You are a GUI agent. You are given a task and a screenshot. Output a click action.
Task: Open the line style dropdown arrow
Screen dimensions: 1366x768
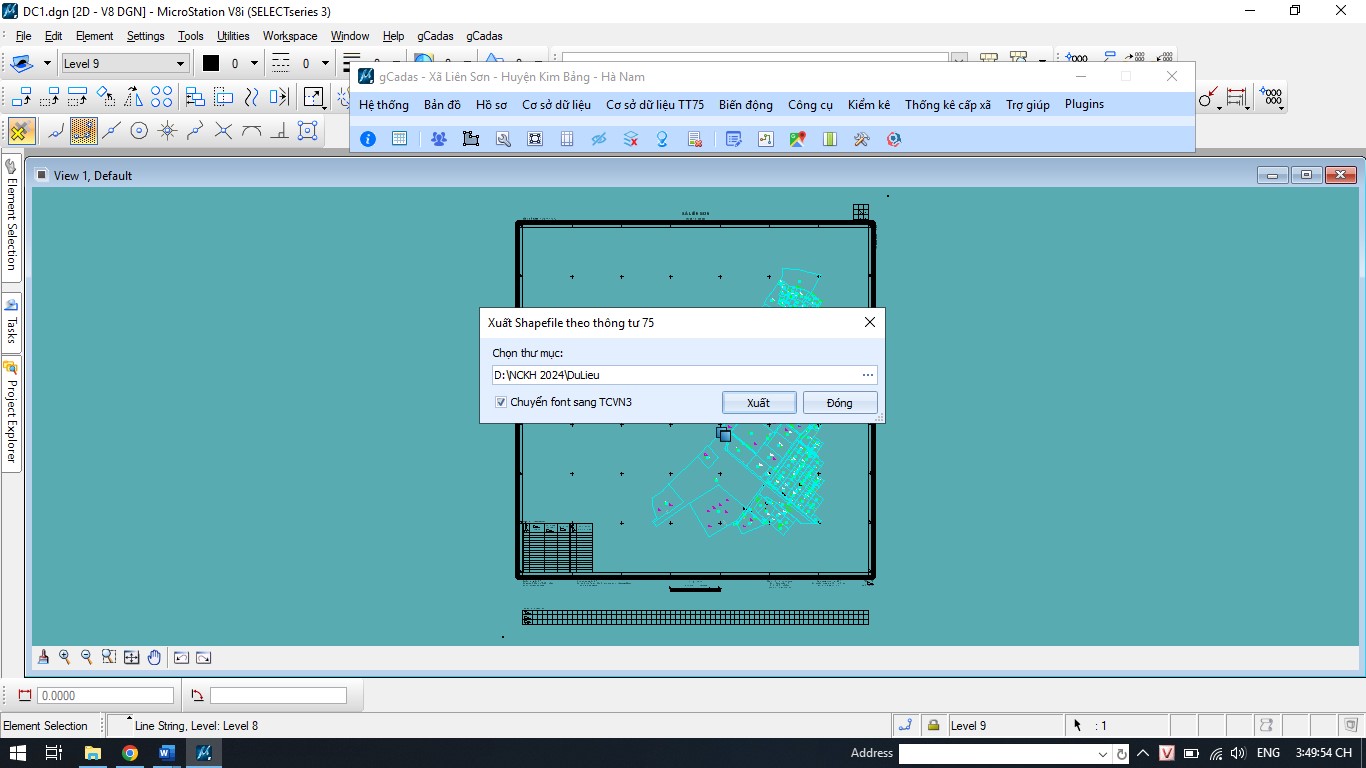pyautogui.click(x=325, y=64)
